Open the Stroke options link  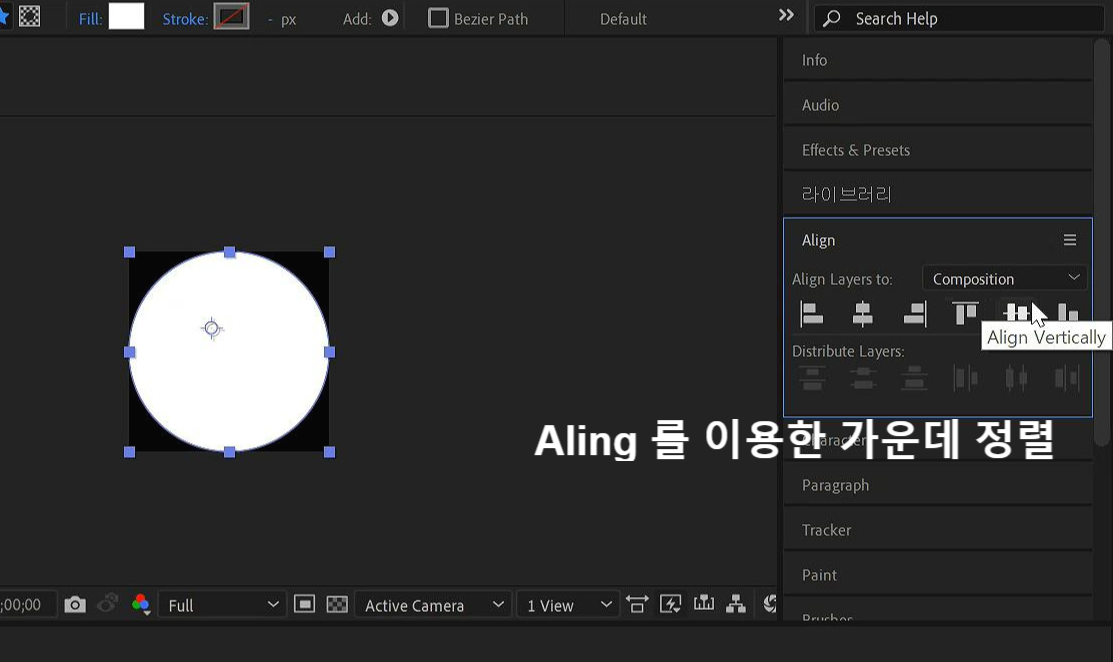[185, 19]
